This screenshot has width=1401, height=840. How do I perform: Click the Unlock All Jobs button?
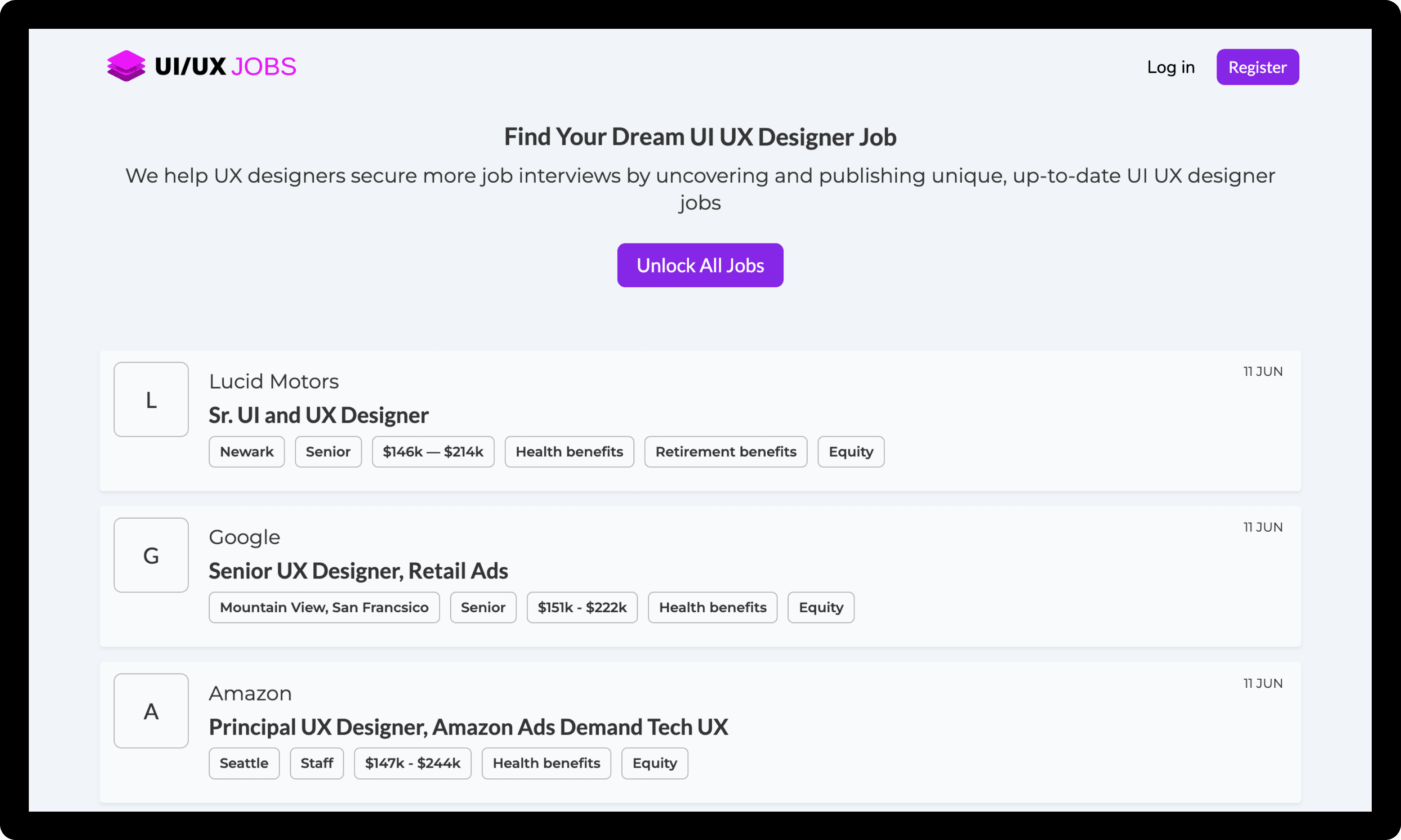pos(700,266)
